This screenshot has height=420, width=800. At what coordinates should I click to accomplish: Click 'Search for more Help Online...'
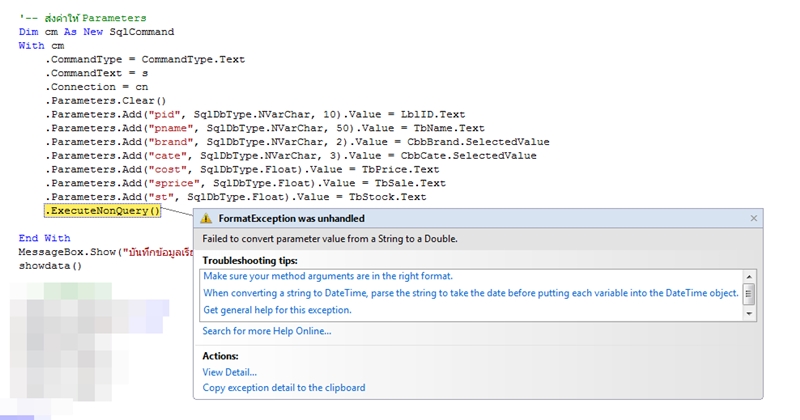pyautogui.click(x=267, y=331)
